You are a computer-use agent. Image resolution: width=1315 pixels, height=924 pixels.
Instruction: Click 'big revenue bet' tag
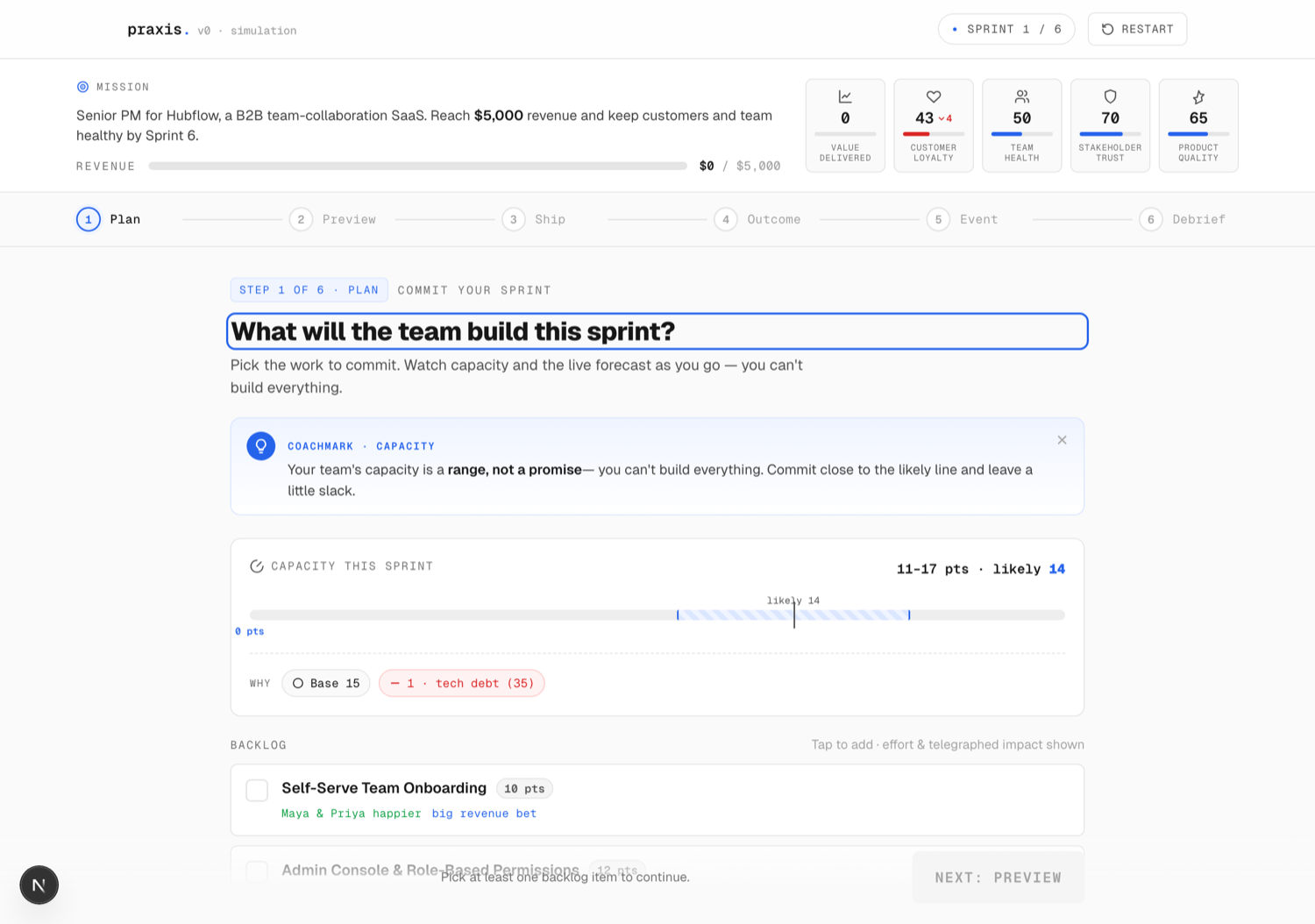(x=484, y=814)
